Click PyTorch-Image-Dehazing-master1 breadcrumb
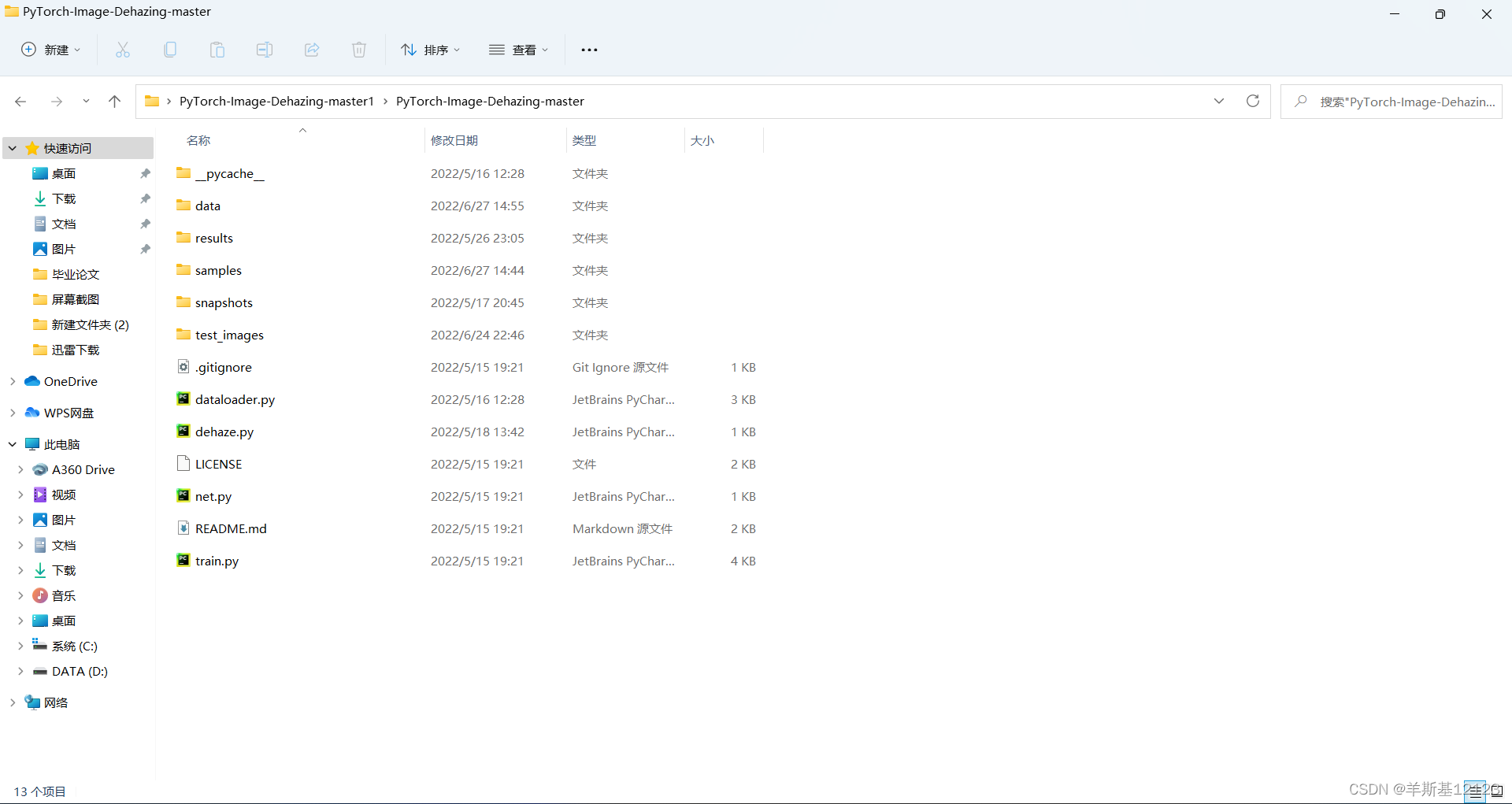The image size is (1512, 804). pyautogui.click(x=276, y=101)
